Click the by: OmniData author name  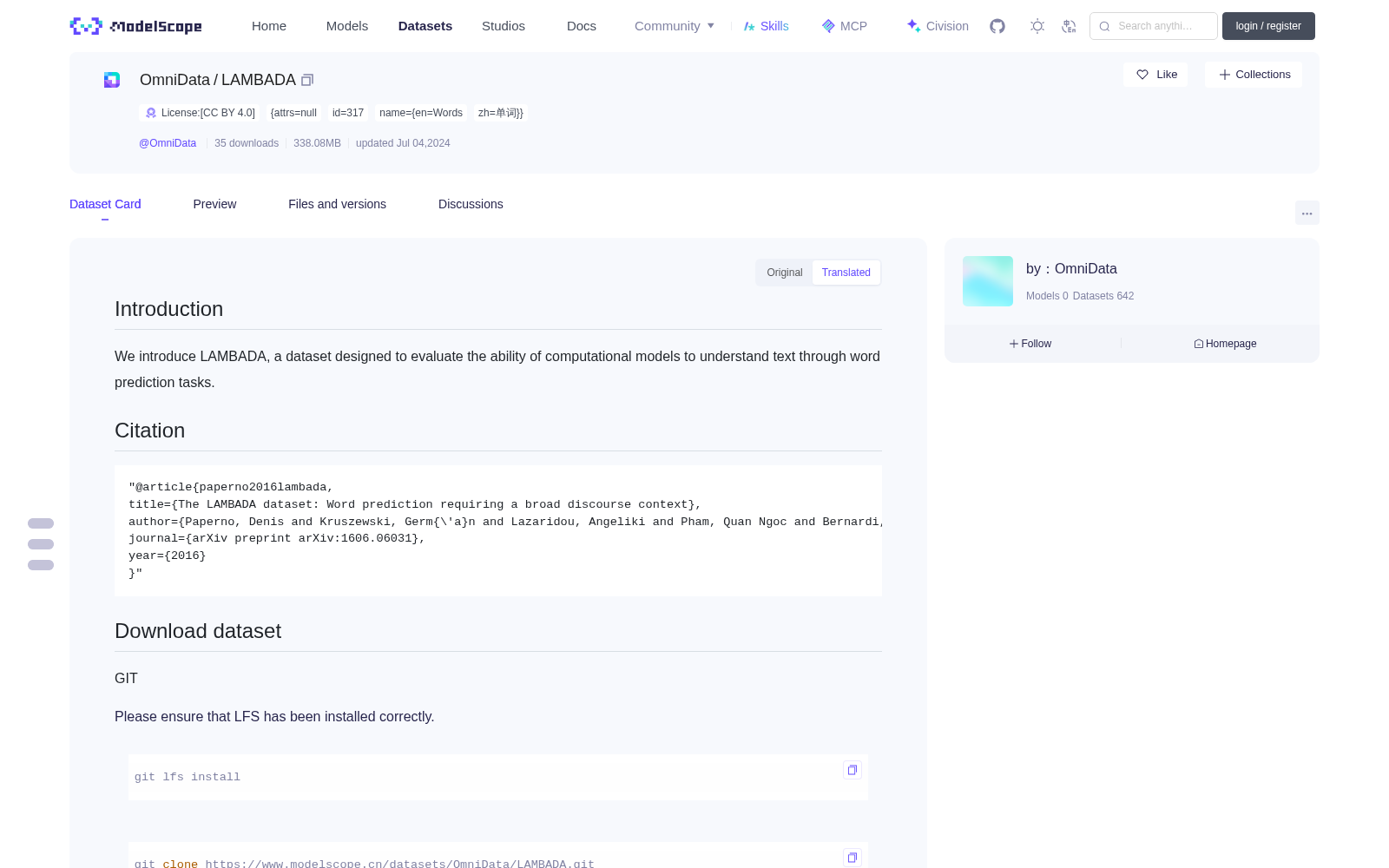1071,269
